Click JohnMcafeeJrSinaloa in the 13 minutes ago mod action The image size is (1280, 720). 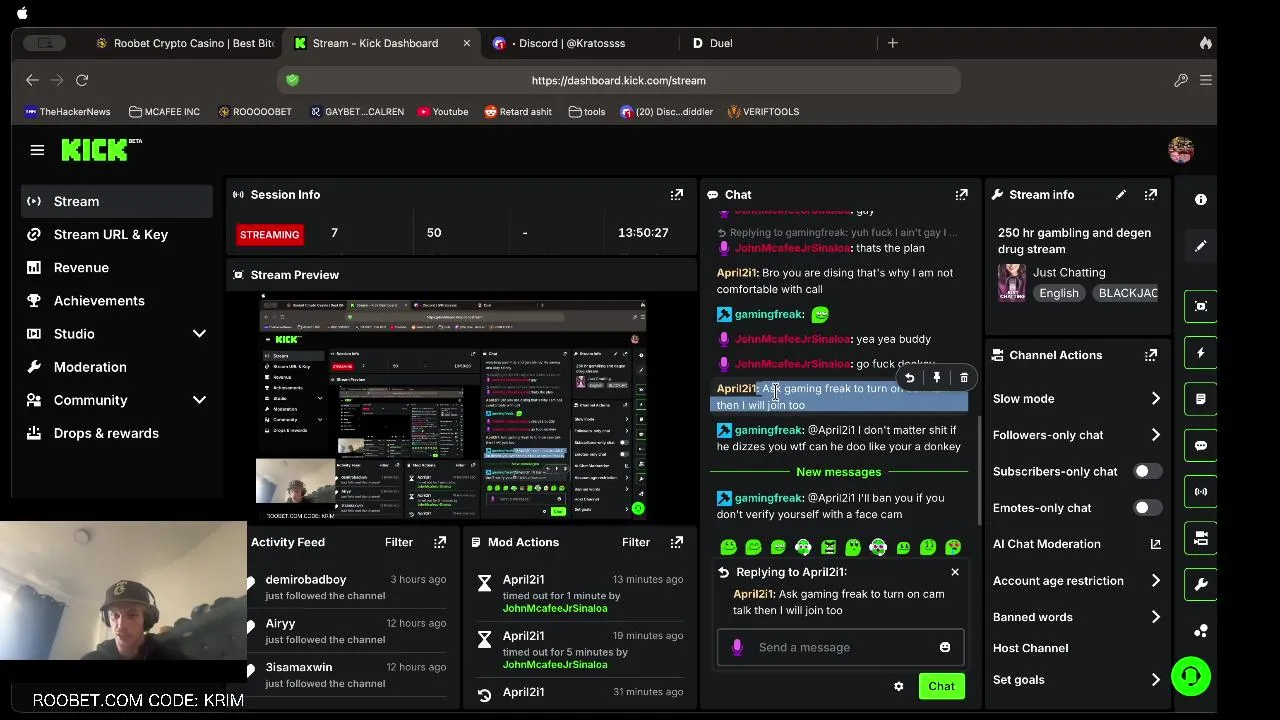[x=555, y=608]
